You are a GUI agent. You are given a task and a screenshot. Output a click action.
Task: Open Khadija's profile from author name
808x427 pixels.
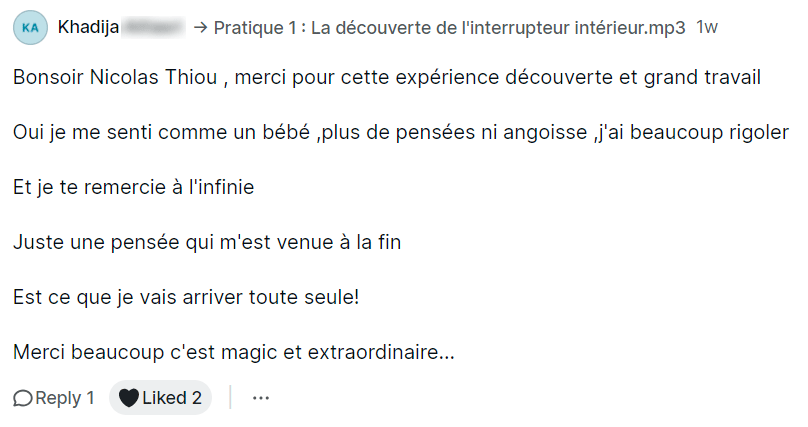point(87,27)
